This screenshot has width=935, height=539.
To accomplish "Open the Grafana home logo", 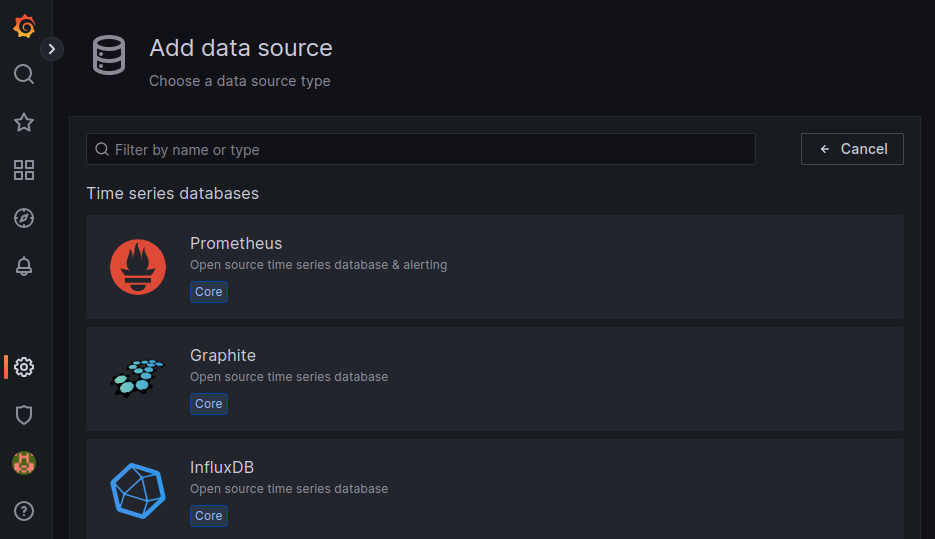I will (24, 26).
